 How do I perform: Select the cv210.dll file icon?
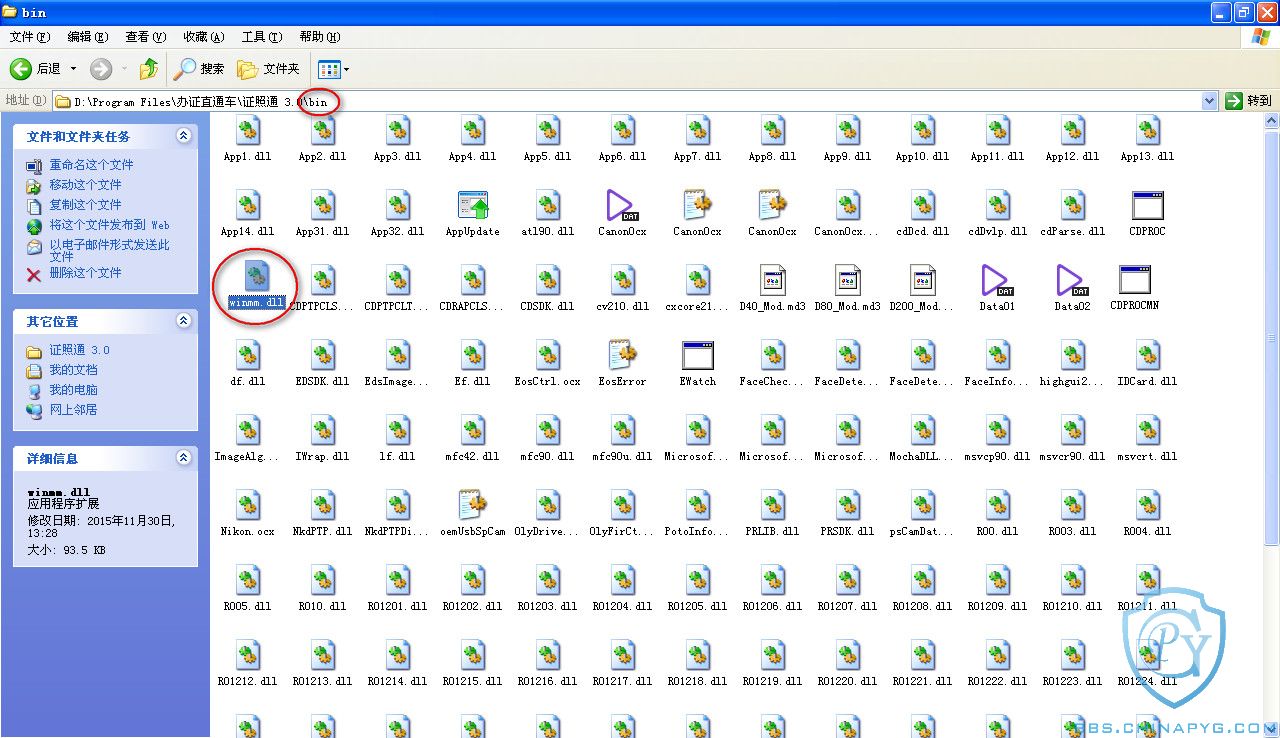click(x=623, y=280)
